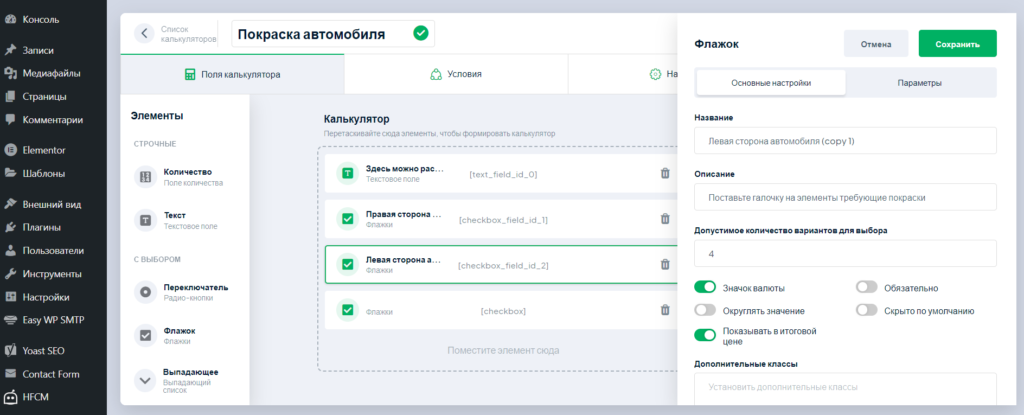Open the Шаблоны menu label
1024x415 pixels.
44,174
